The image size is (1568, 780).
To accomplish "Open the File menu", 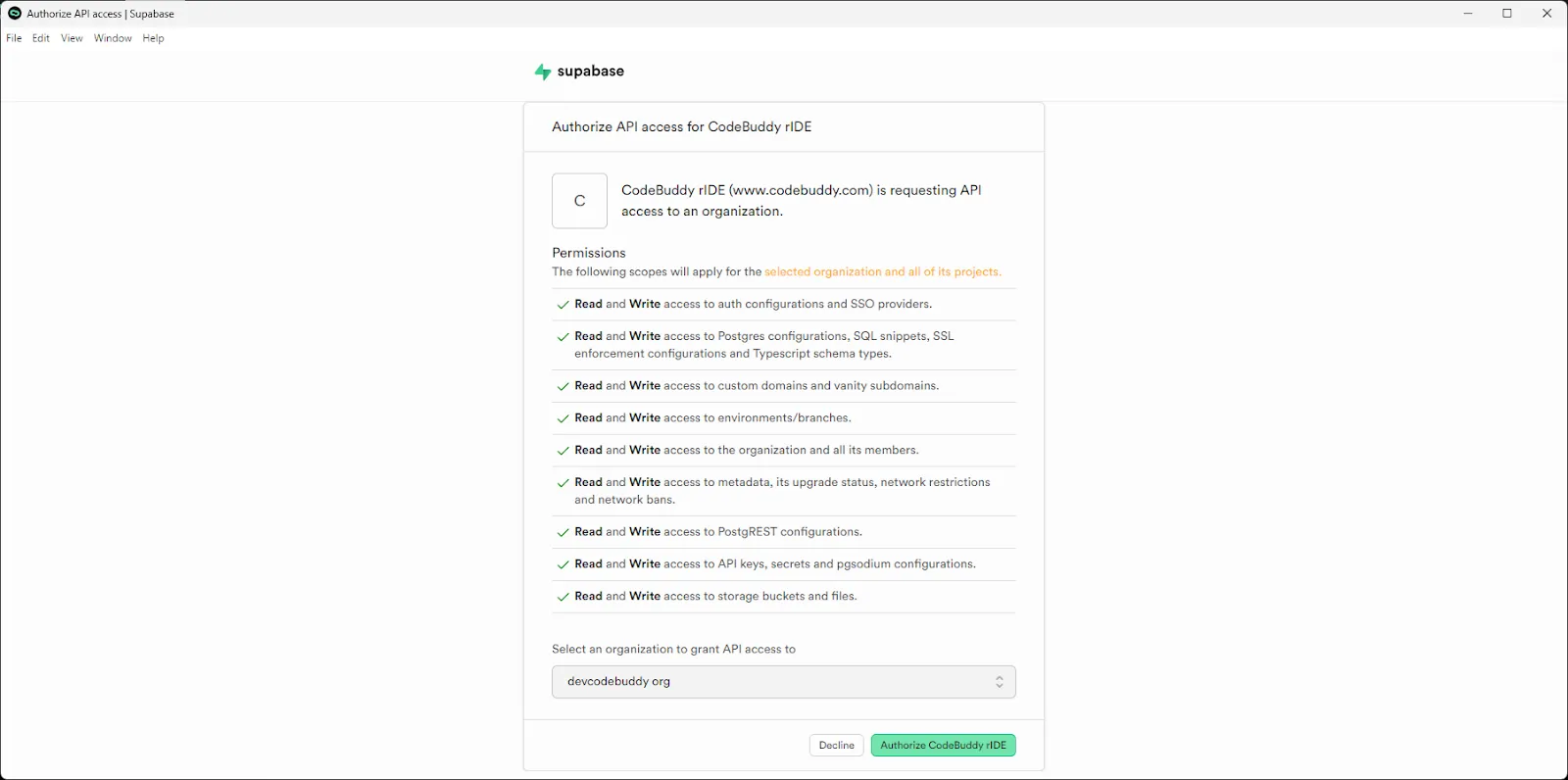I will click(14, 38).
